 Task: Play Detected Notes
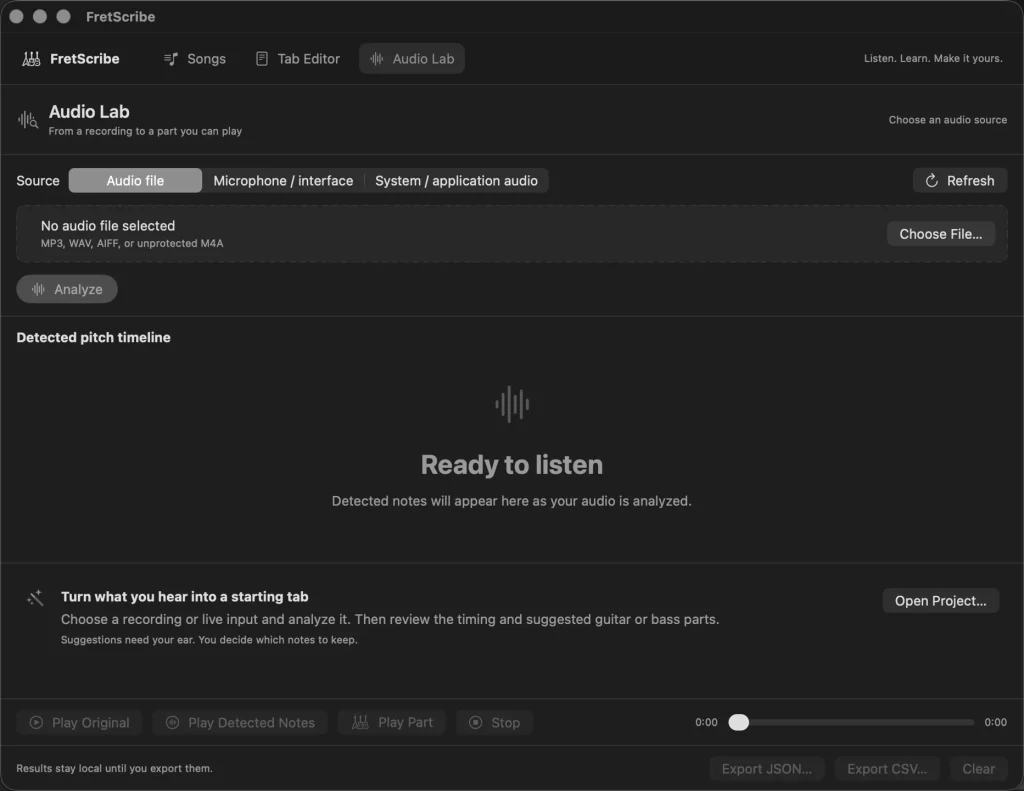[x=240, y=722]
